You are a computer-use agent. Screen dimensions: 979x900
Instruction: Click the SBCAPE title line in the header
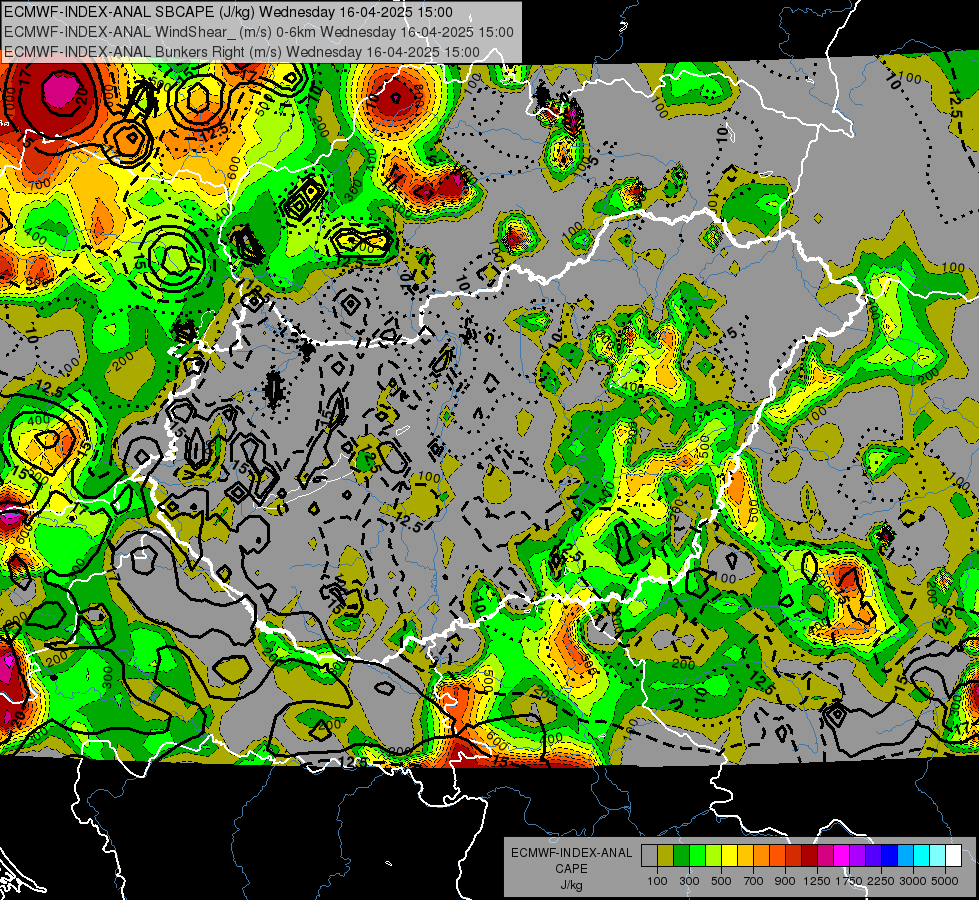click(228, 12)
